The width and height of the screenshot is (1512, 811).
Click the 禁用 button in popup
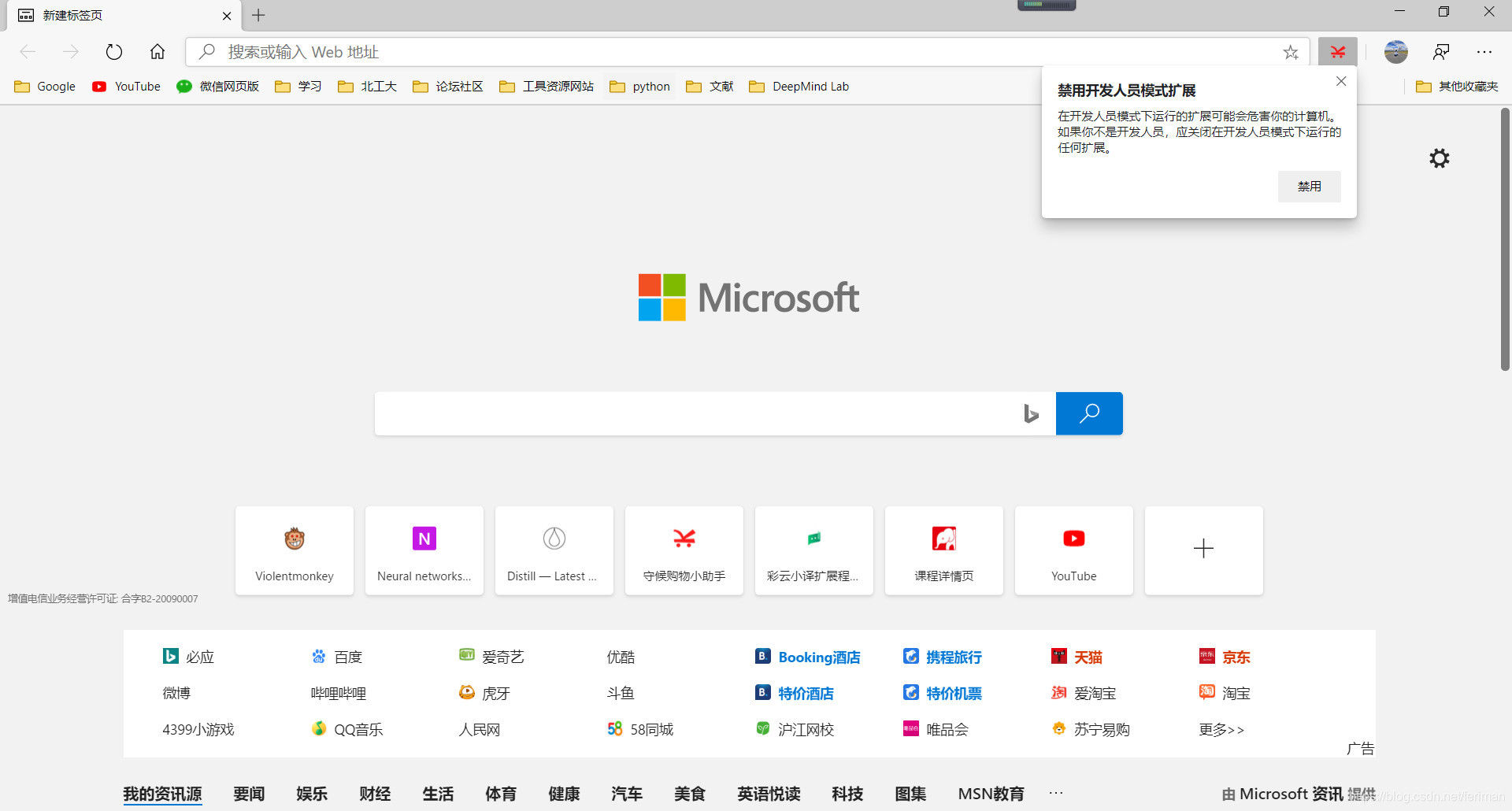(1309, 187)
